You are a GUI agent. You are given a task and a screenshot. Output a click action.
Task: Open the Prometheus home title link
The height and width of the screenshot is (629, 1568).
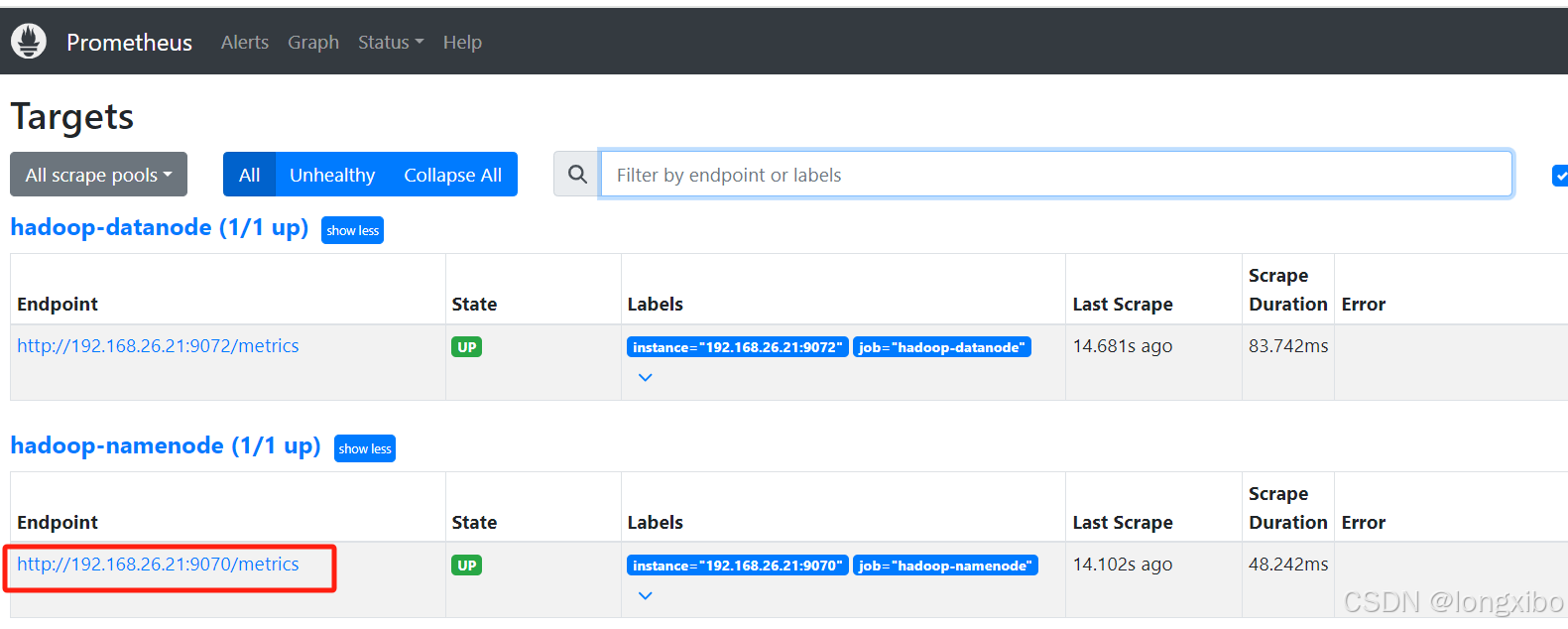click(129, 42)
